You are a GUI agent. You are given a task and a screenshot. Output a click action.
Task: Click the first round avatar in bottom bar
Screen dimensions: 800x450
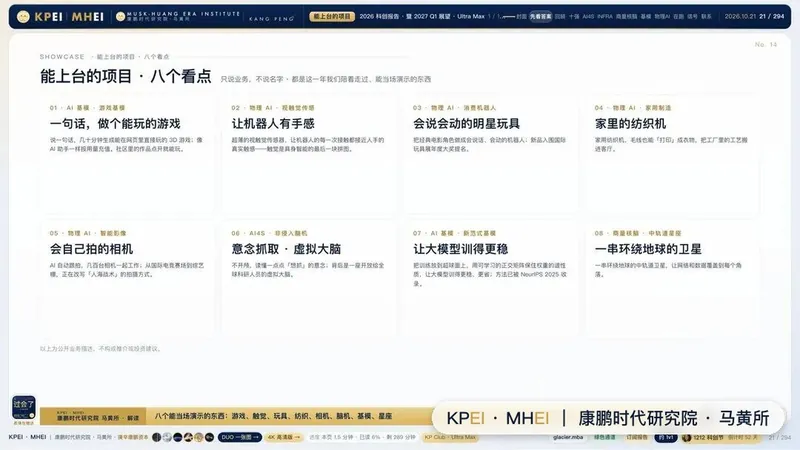pos(157,437)
